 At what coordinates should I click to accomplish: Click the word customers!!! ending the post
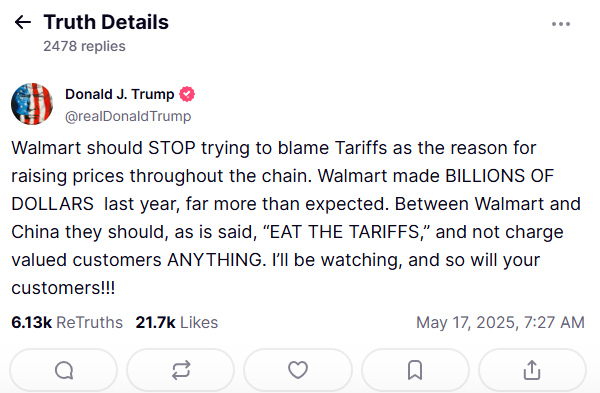[x=63, y=288]
